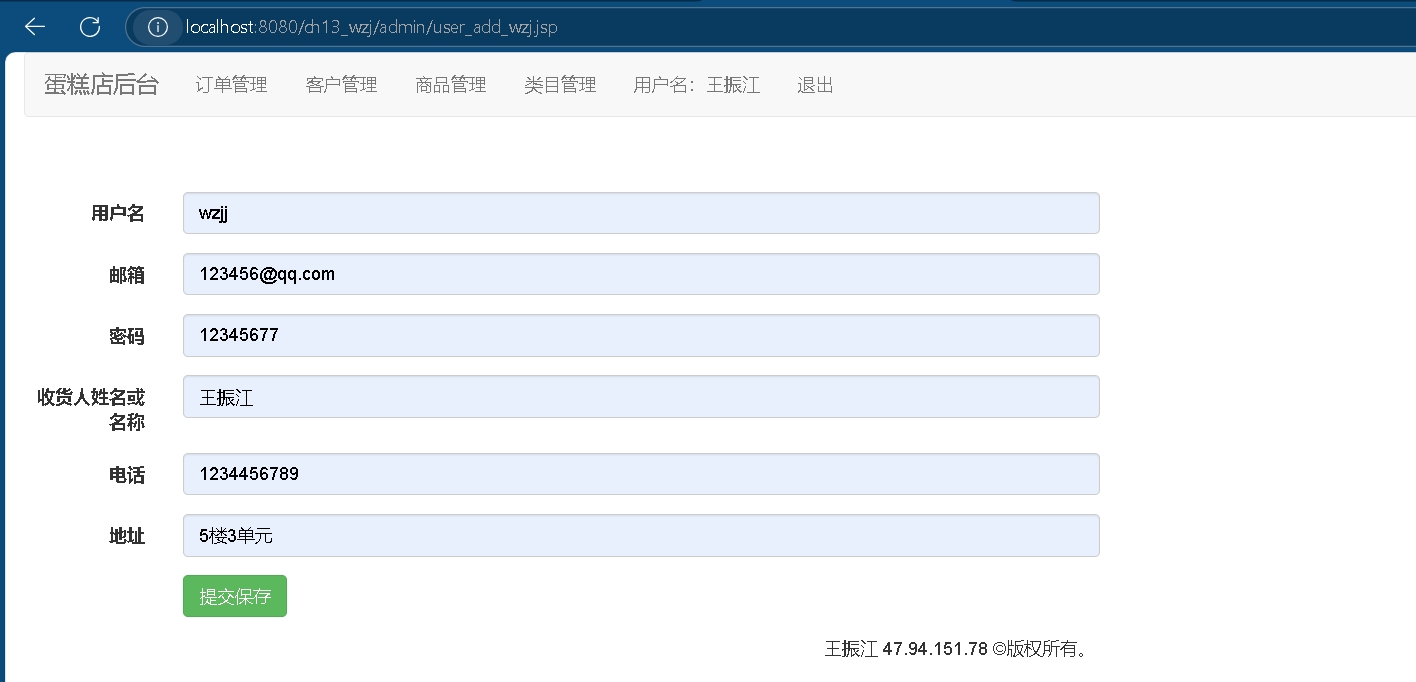Open the 订单管理 menu

[231, 85]
